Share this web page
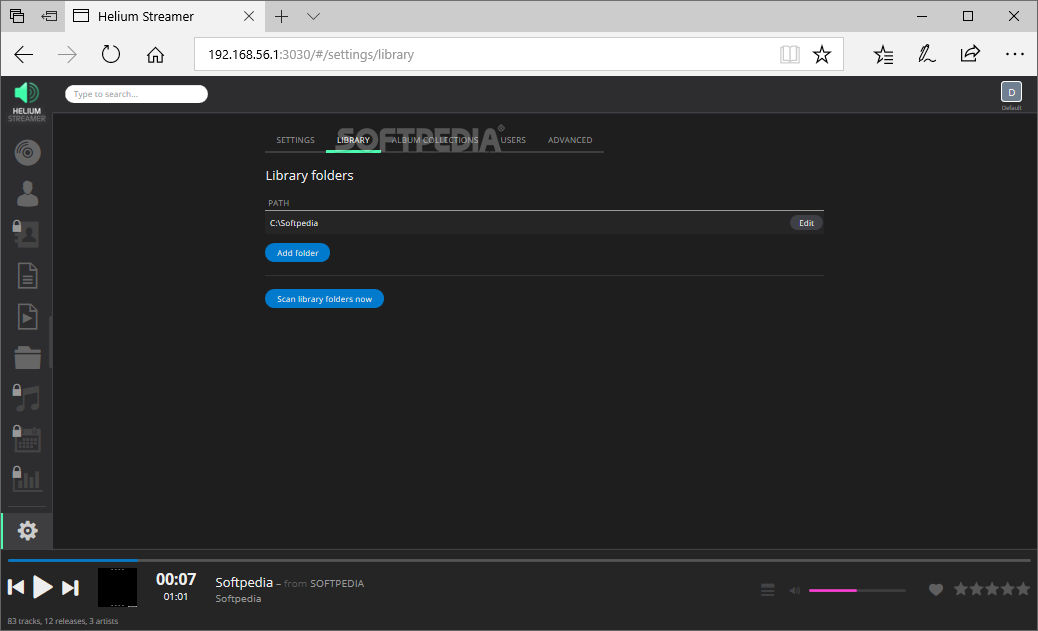Image resolution: width=1038 pixels, height=631 pixels. (x=970, y=54)
